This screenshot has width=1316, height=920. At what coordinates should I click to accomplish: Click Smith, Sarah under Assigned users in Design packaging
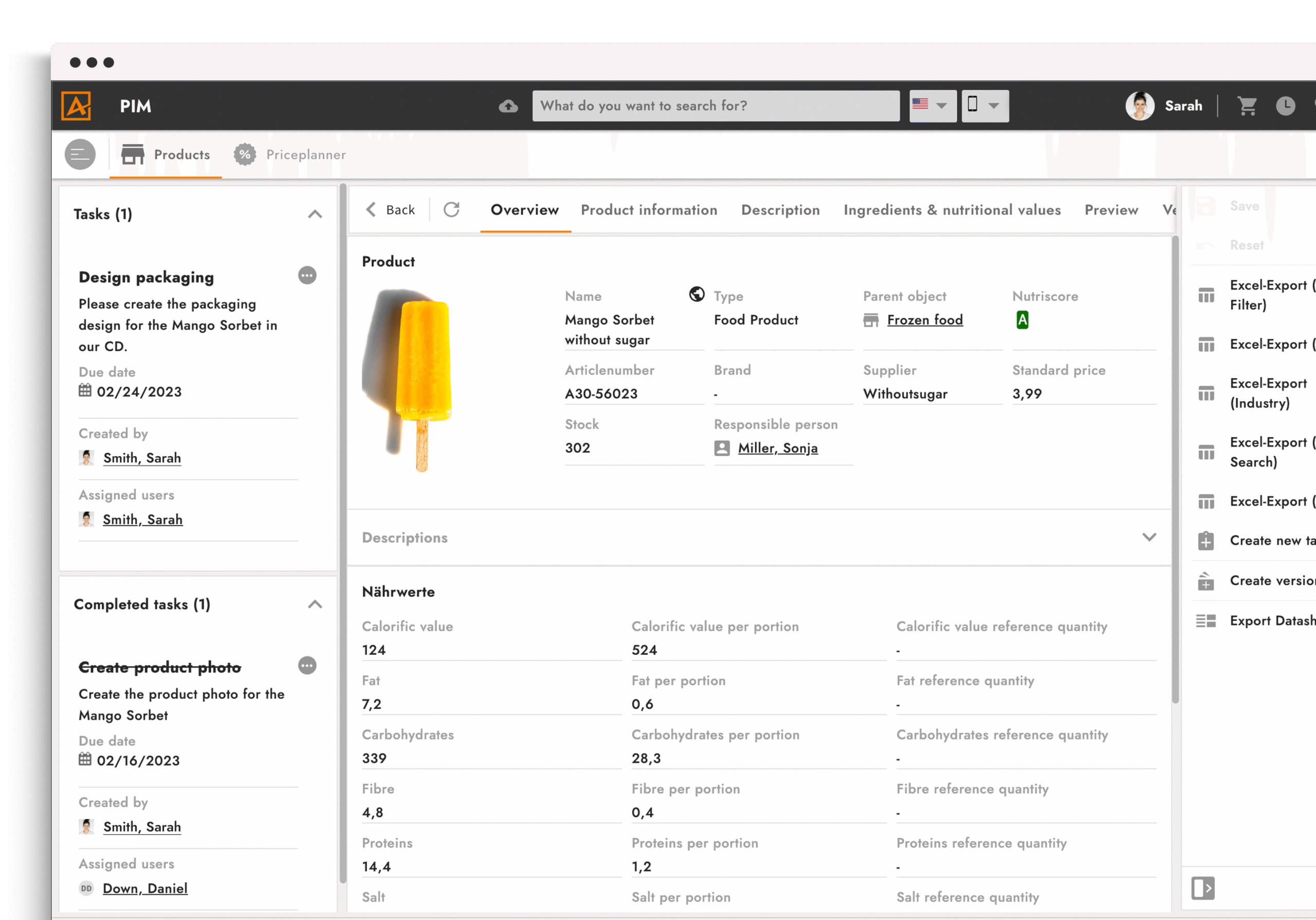(x=143, y=520)
